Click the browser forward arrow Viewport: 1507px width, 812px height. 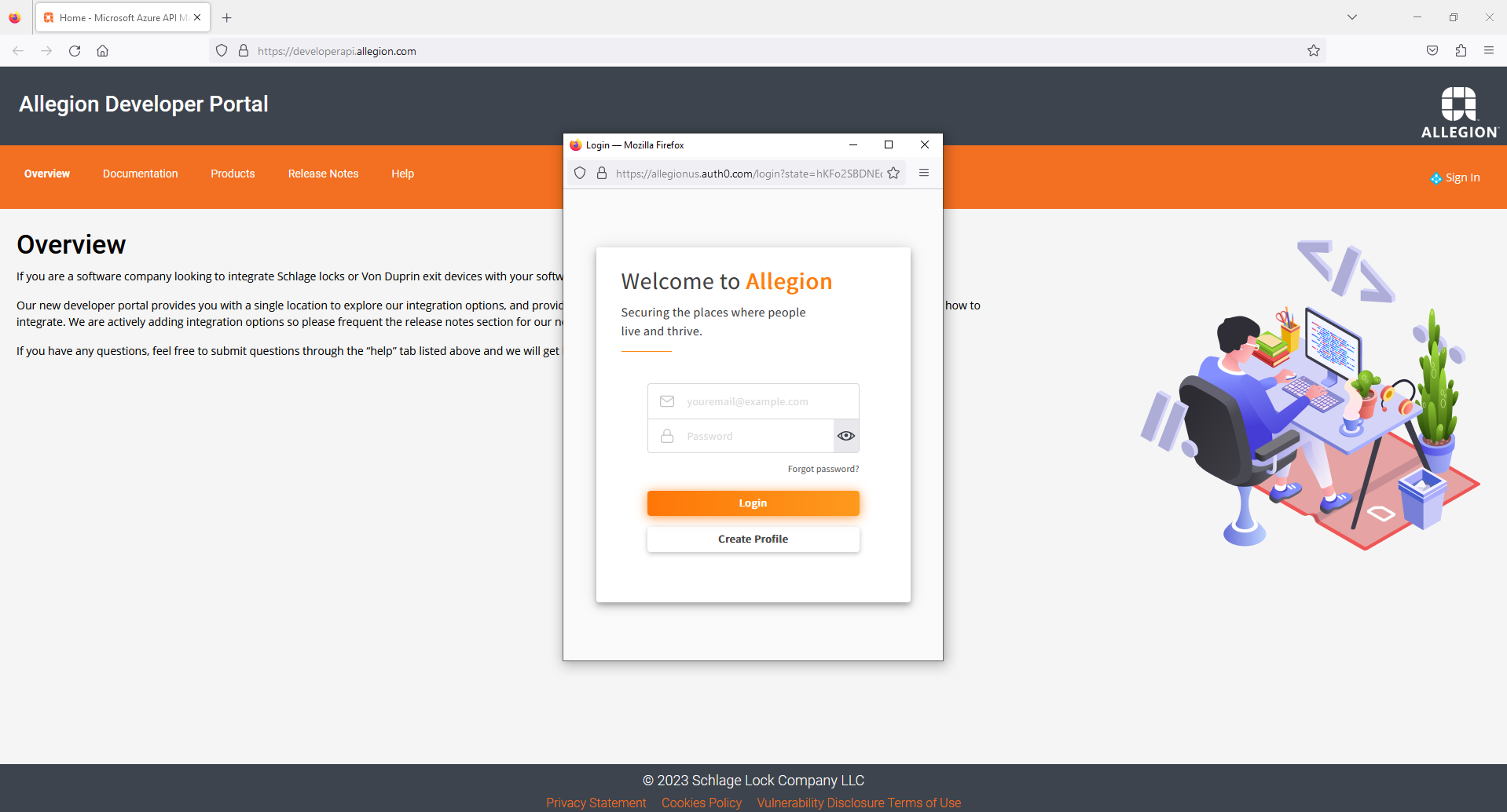pyautogui.click(x=46, y=51)
